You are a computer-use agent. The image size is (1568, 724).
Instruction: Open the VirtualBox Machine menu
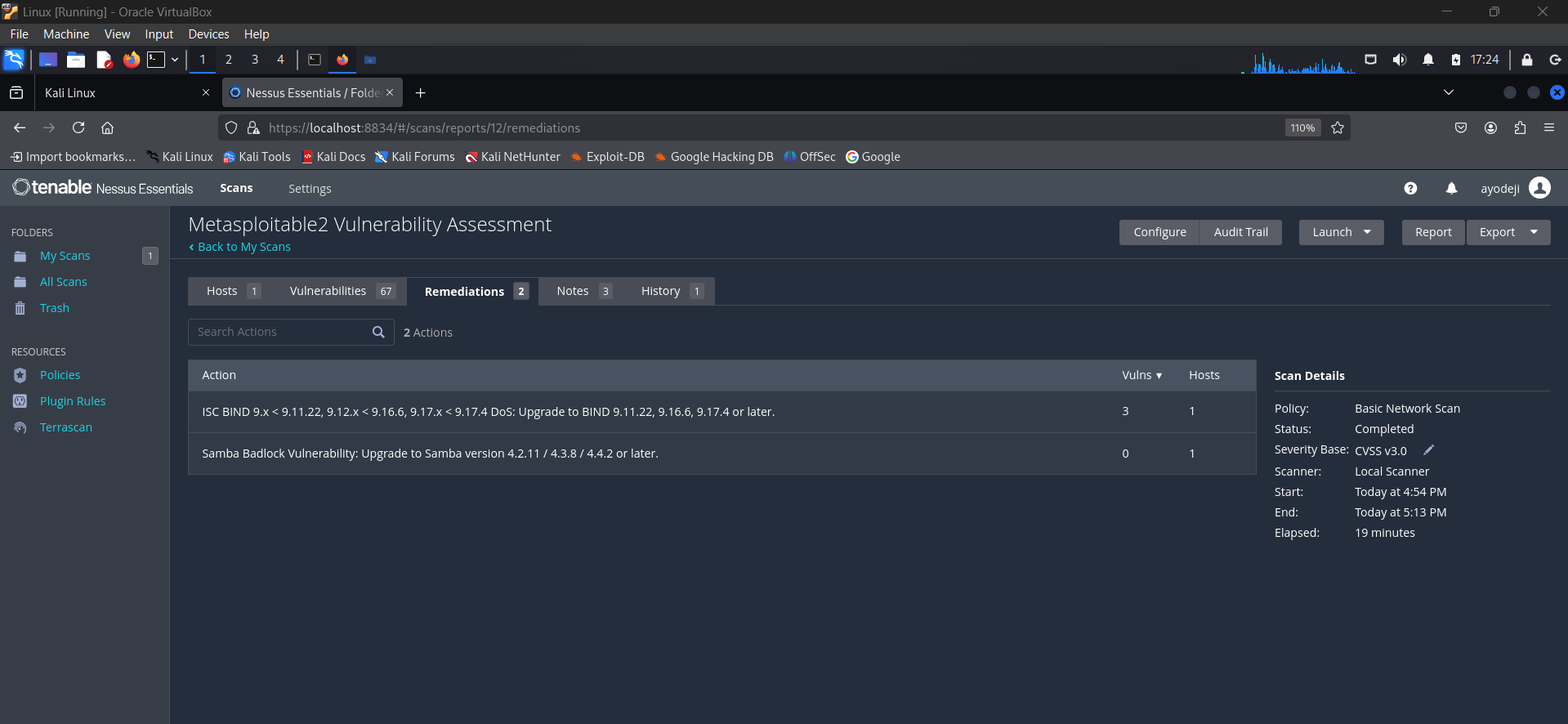click(x=66, y=34)
